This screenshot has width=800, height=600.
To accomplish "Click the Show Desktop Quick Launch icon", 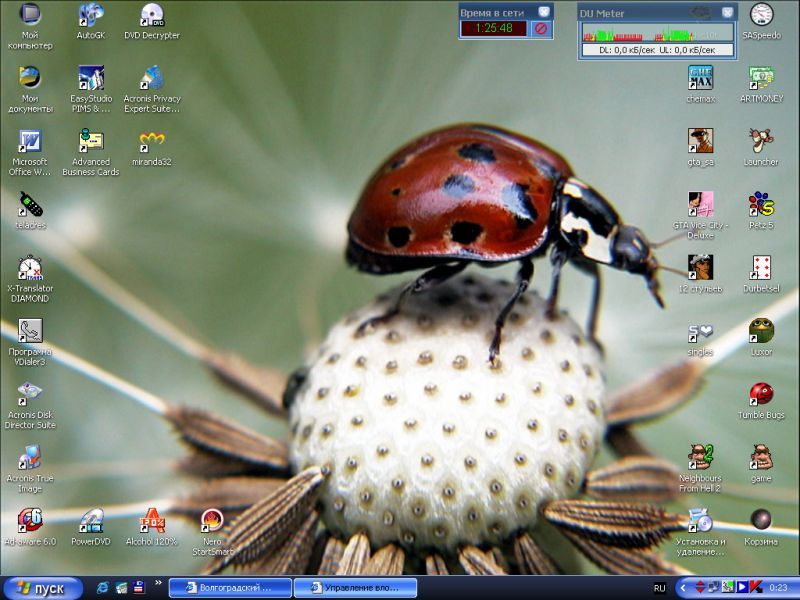I will pos(121,588).
